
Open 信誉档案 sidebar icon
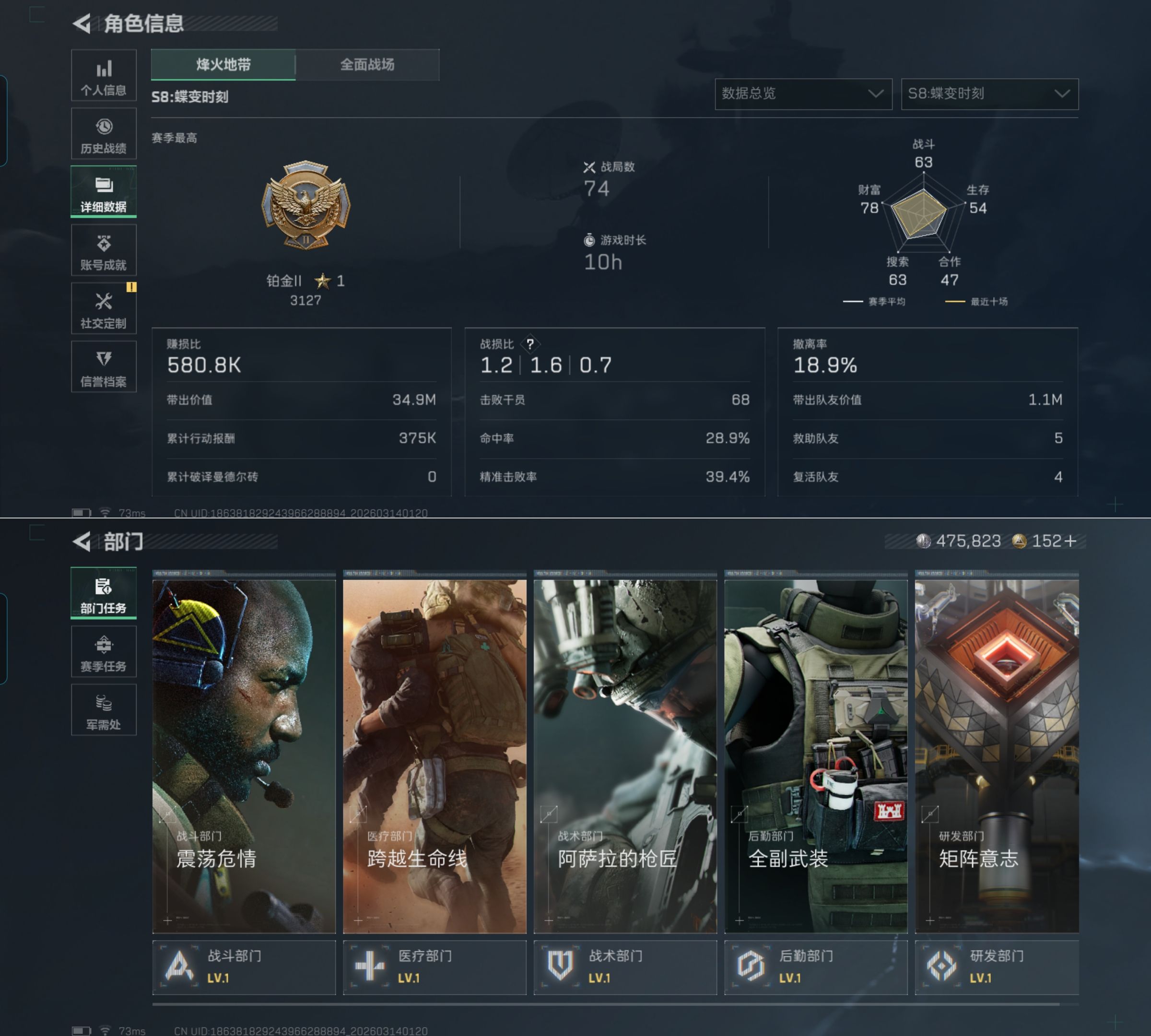104,367
